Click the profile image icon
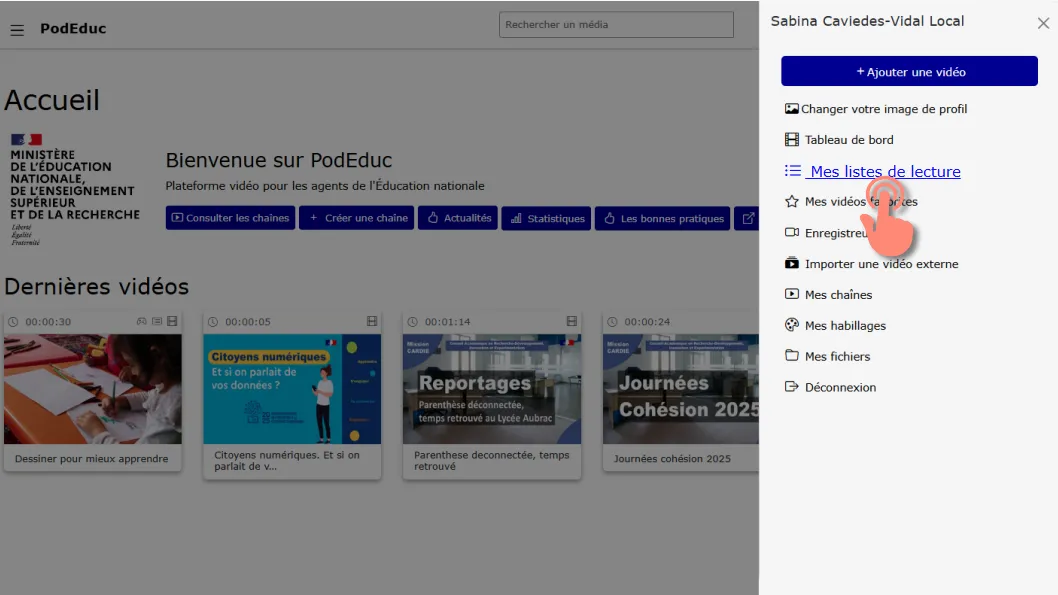This screenshot has height=595, width=1058. click(x=791, y=109)
